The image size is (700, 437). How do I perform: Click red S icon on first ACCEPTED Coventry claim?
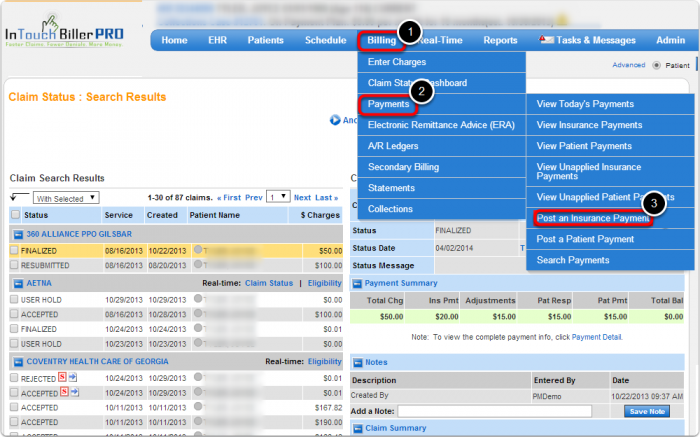(63, 393)
